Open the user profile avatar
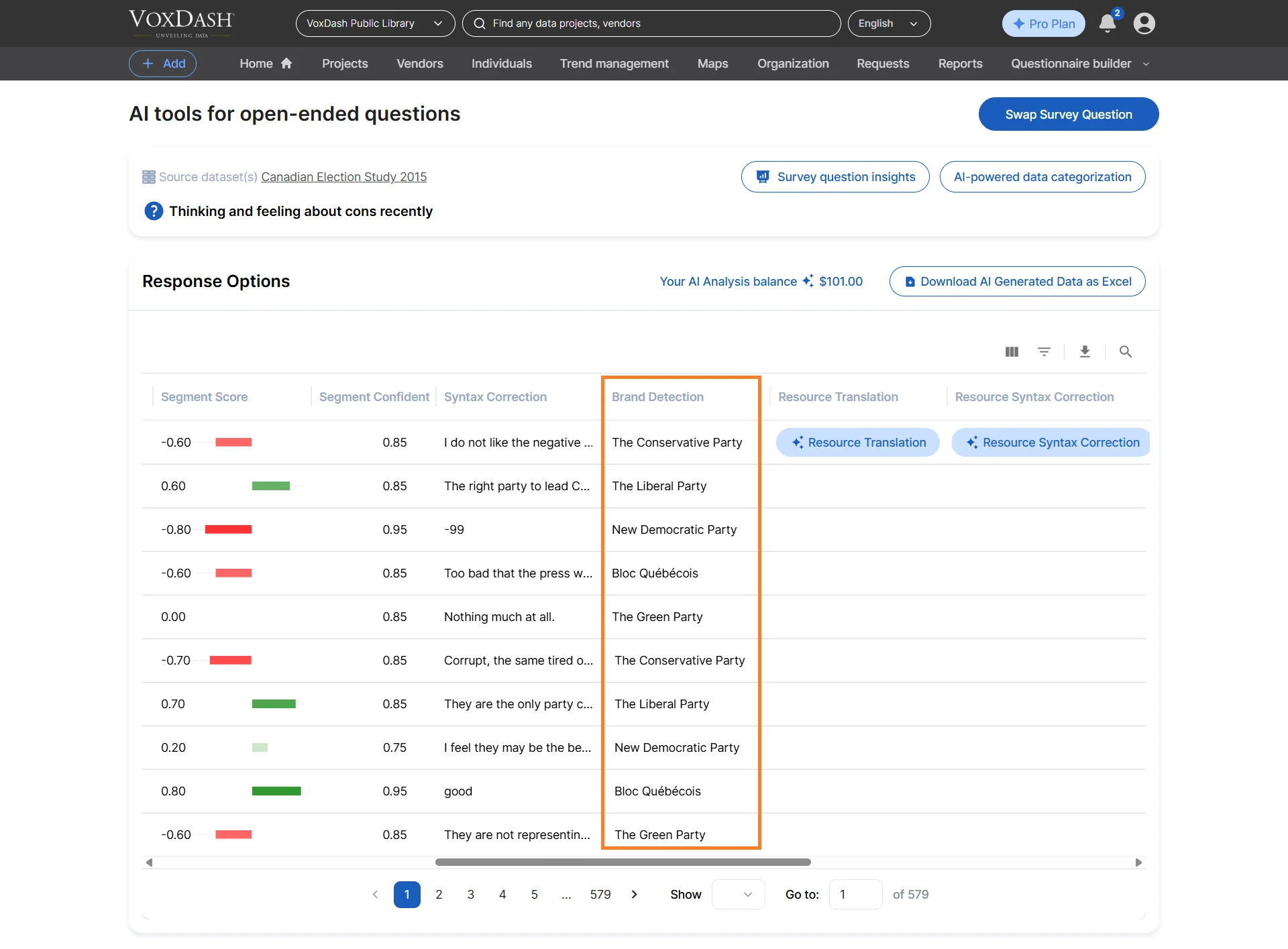Viewport: 1288px width, 949px height. pos(1144,23)
